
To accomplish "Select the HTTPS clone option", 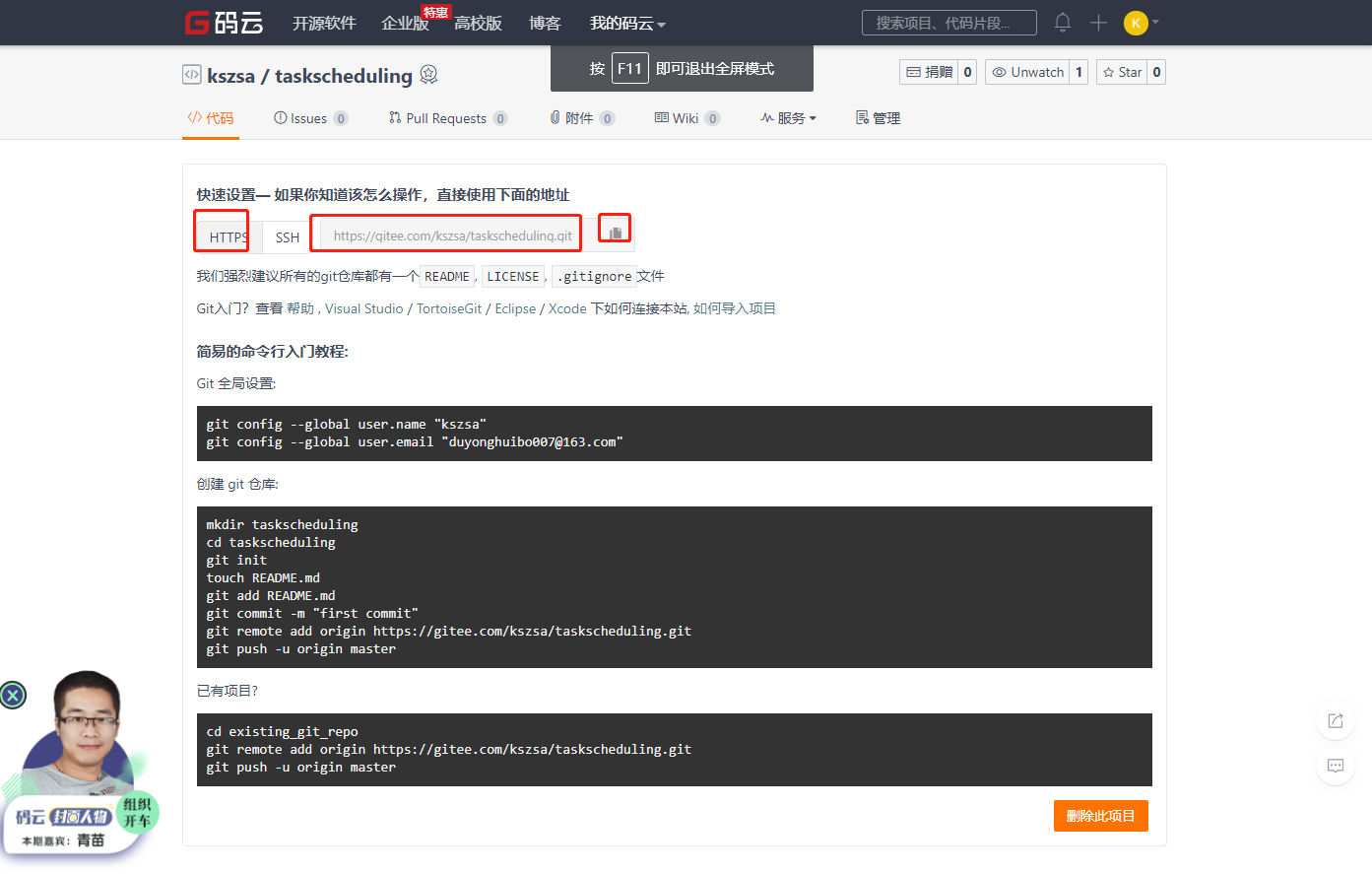I will click(x=229, y=237).
